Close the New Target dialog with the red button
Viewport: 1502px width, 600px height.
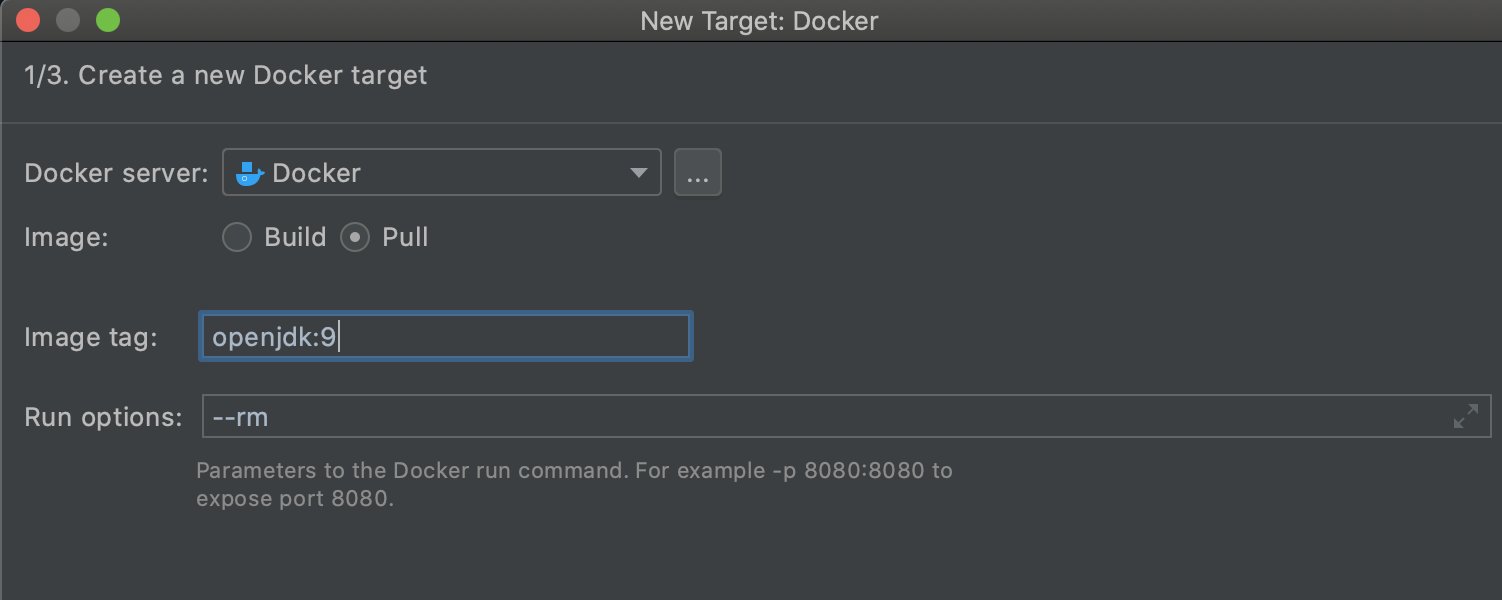pyautogui.click(x=30, y=20)
